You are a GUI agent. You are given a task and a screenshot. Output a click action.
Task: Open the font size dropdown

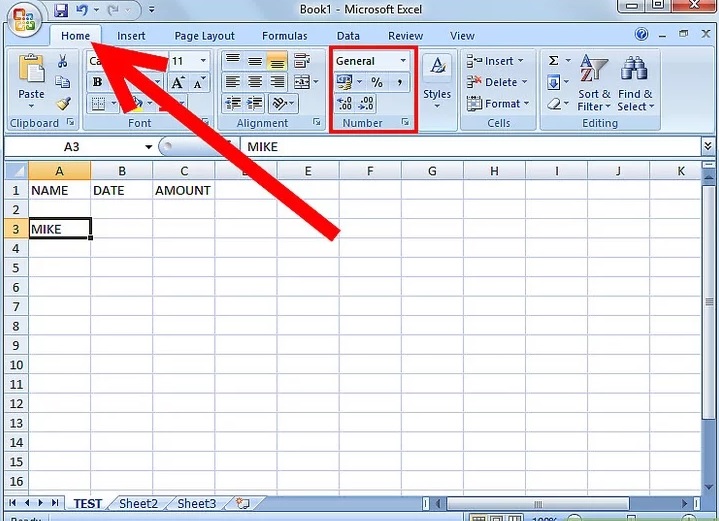(203, 61)
